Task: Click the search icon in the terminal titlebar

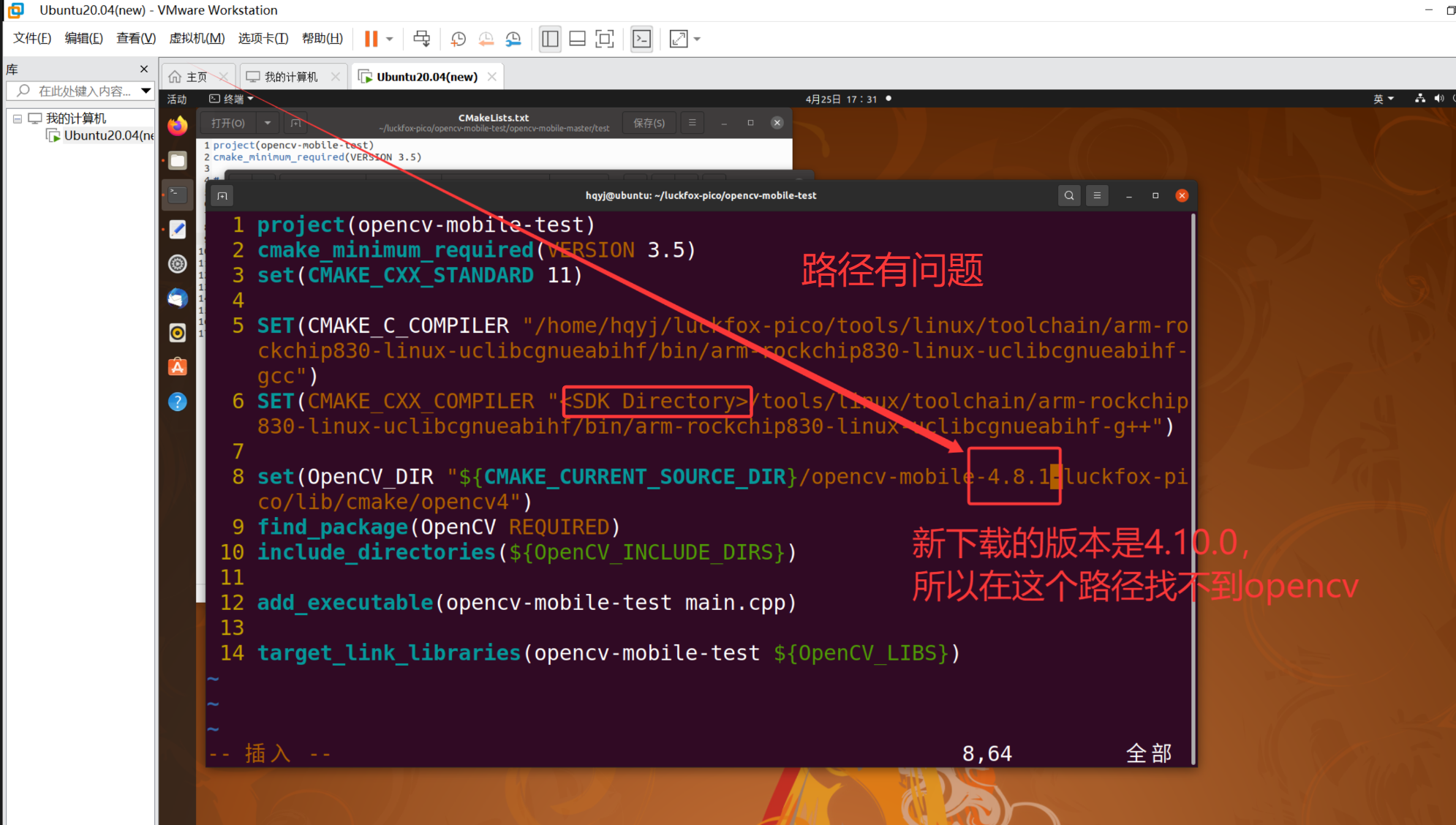Action: click(1068, 195)
